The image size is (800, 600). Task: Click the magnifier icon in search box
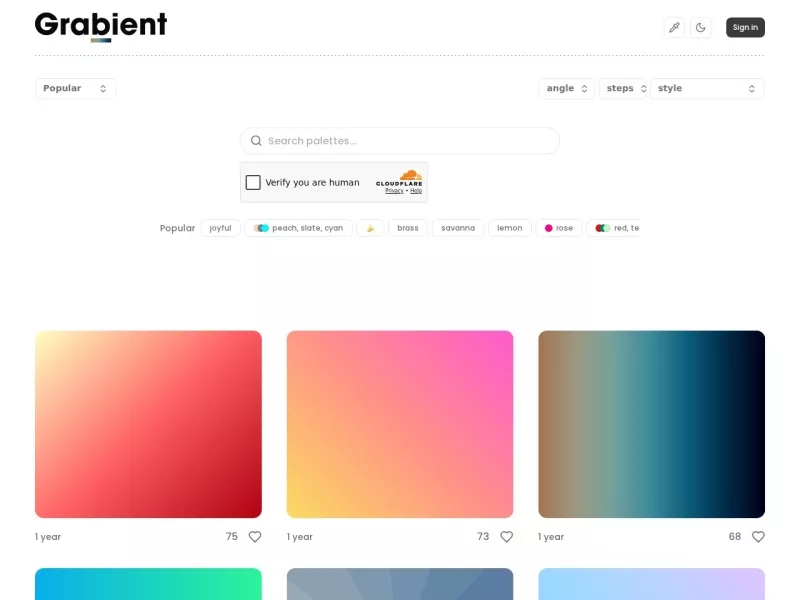click(256, 141)
